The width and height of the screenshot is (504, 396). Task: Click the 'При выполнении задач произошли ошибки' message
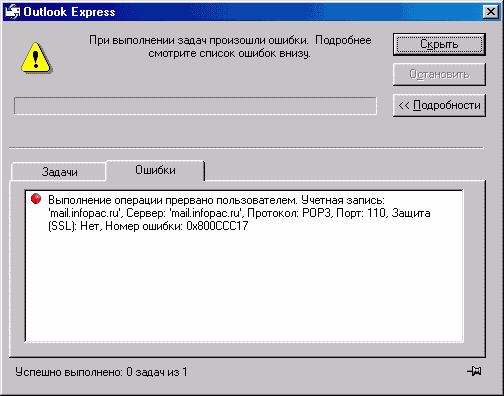[x=230, y=47]
